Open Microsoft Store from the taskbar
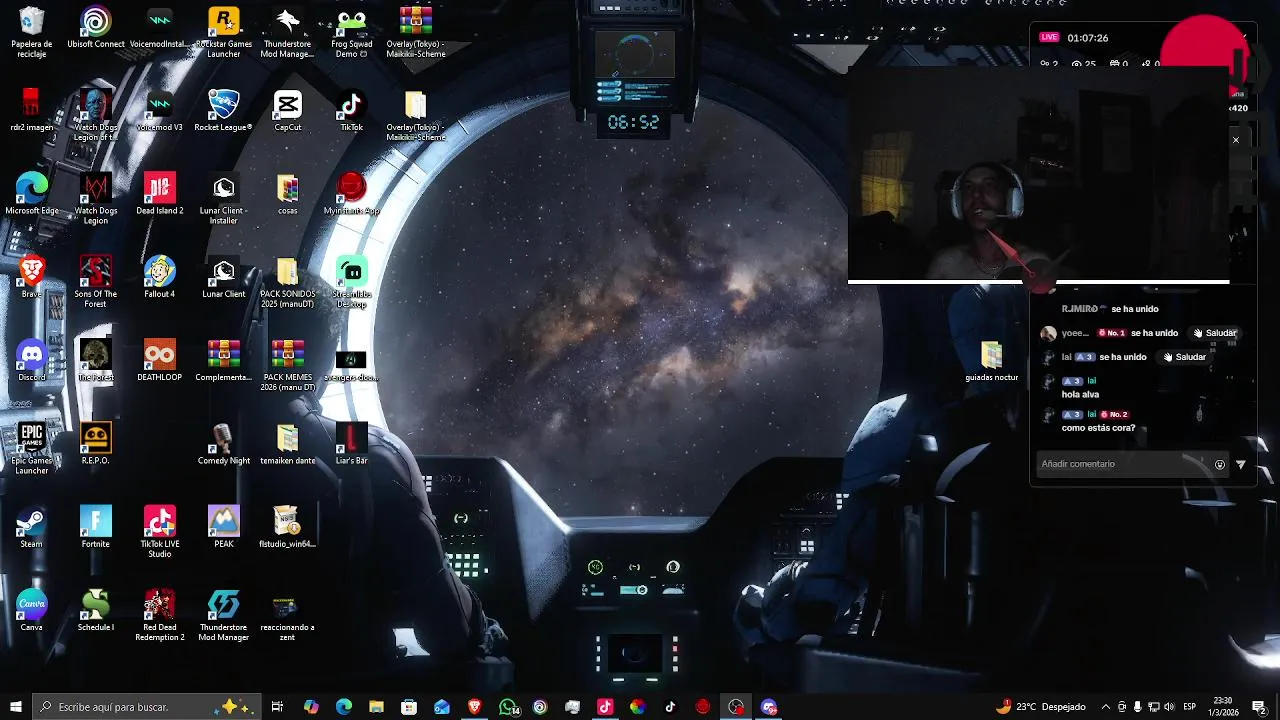This screenshot has width=1280, height=720. [409, 707]
